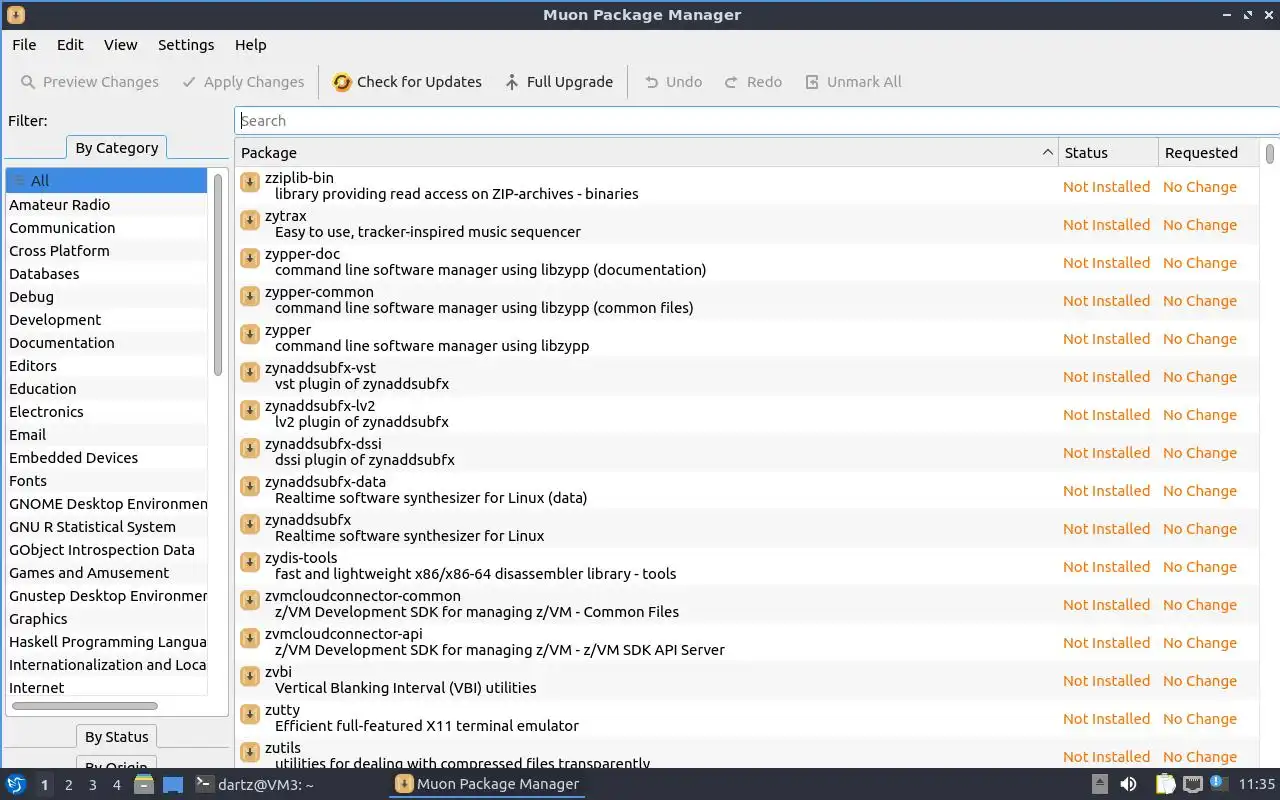The image size is (1280, 800).
Task: Open the Help menu
Action: (250, 45)
